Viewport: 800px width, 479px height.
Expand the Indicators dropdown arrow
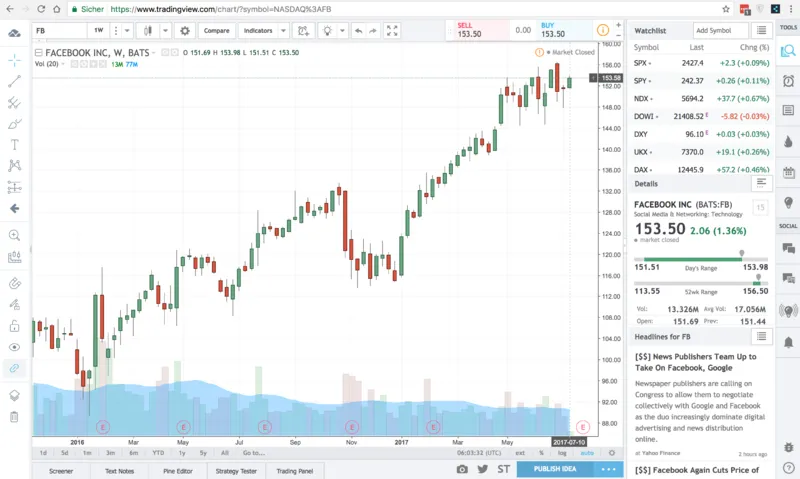click(283, 31)
